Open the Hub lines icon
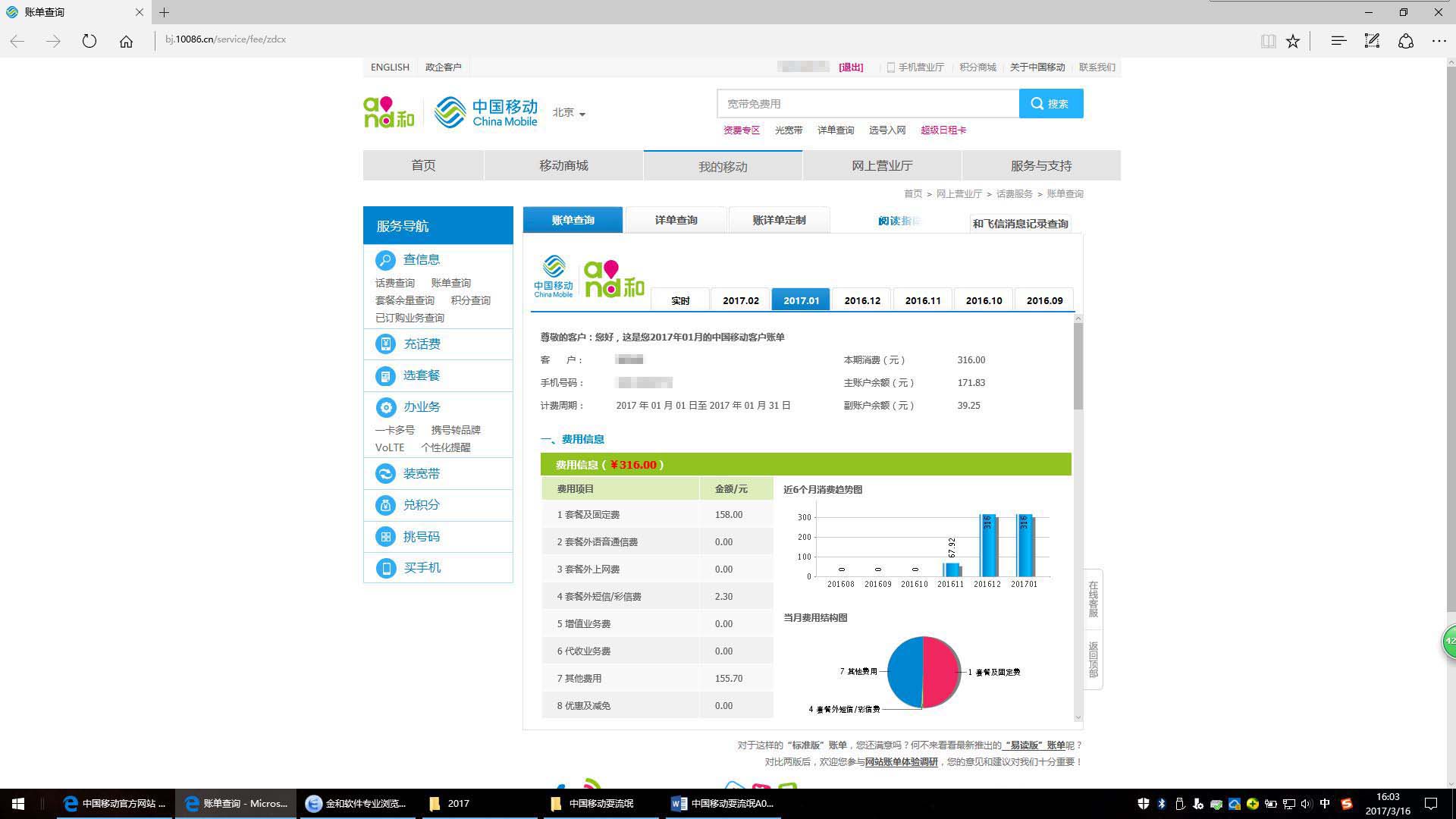Viewport: 1456px width, 819px height. 1338,40
